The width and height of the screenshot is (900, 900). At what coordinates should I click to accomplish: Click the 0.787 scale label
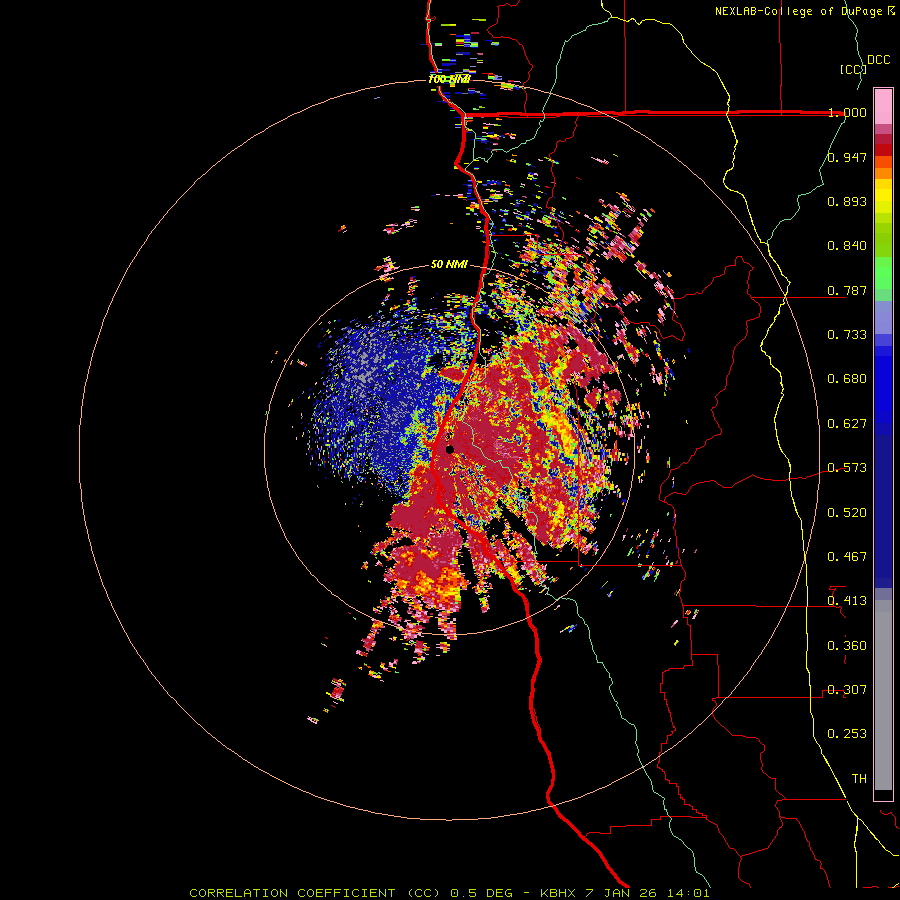847,290
